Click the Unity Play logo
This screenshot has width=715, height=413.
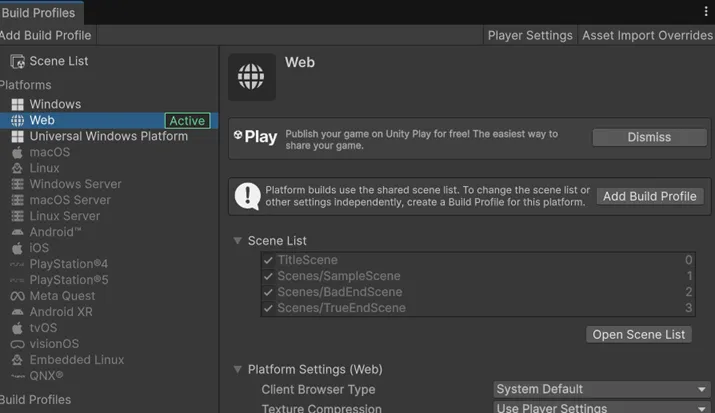pos(255,136)
